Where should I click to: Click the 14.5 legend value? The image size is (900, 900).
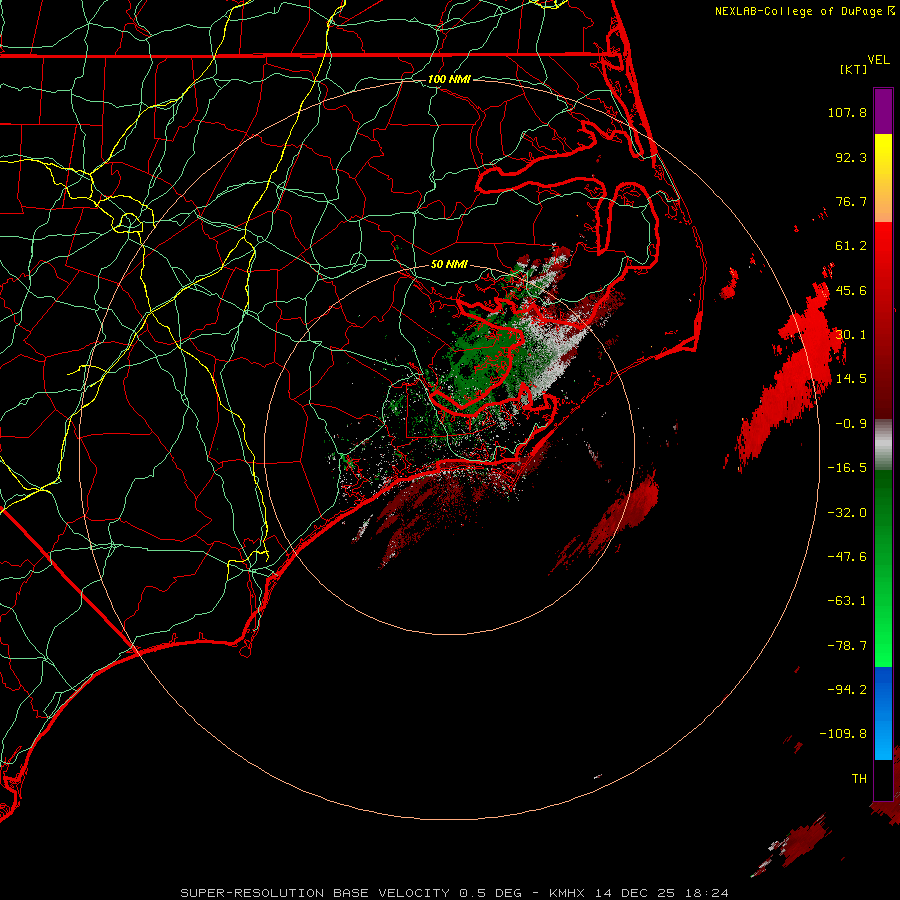[851, 379]
